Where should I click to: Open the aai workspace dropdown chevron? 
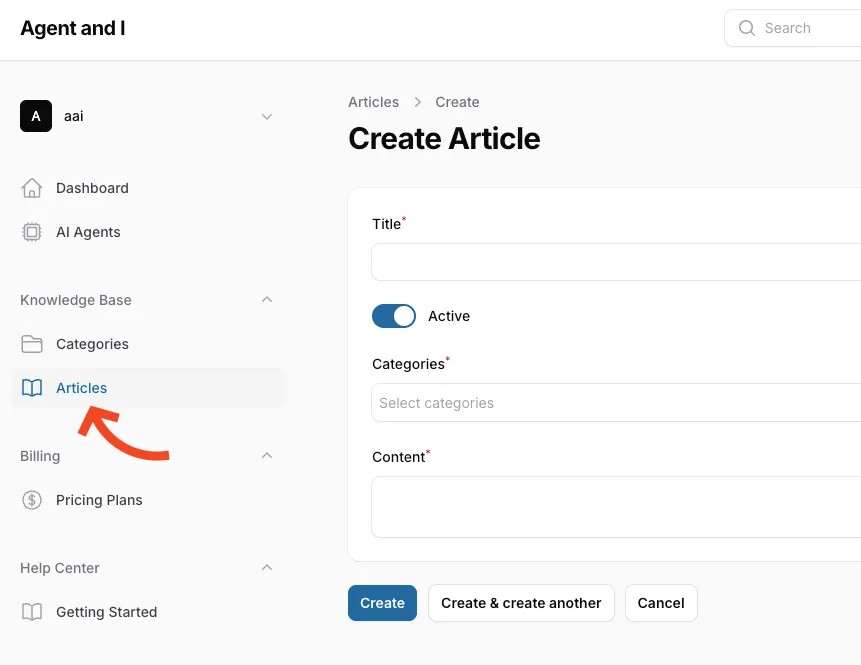(x=267, y=116)
